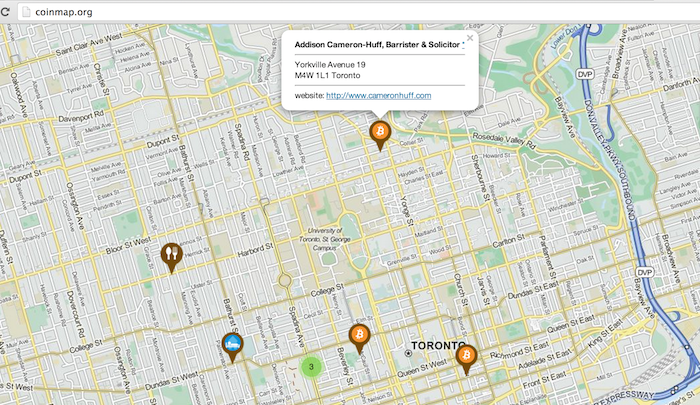Click the Bloor St West street label

click(x=129, y=246)
